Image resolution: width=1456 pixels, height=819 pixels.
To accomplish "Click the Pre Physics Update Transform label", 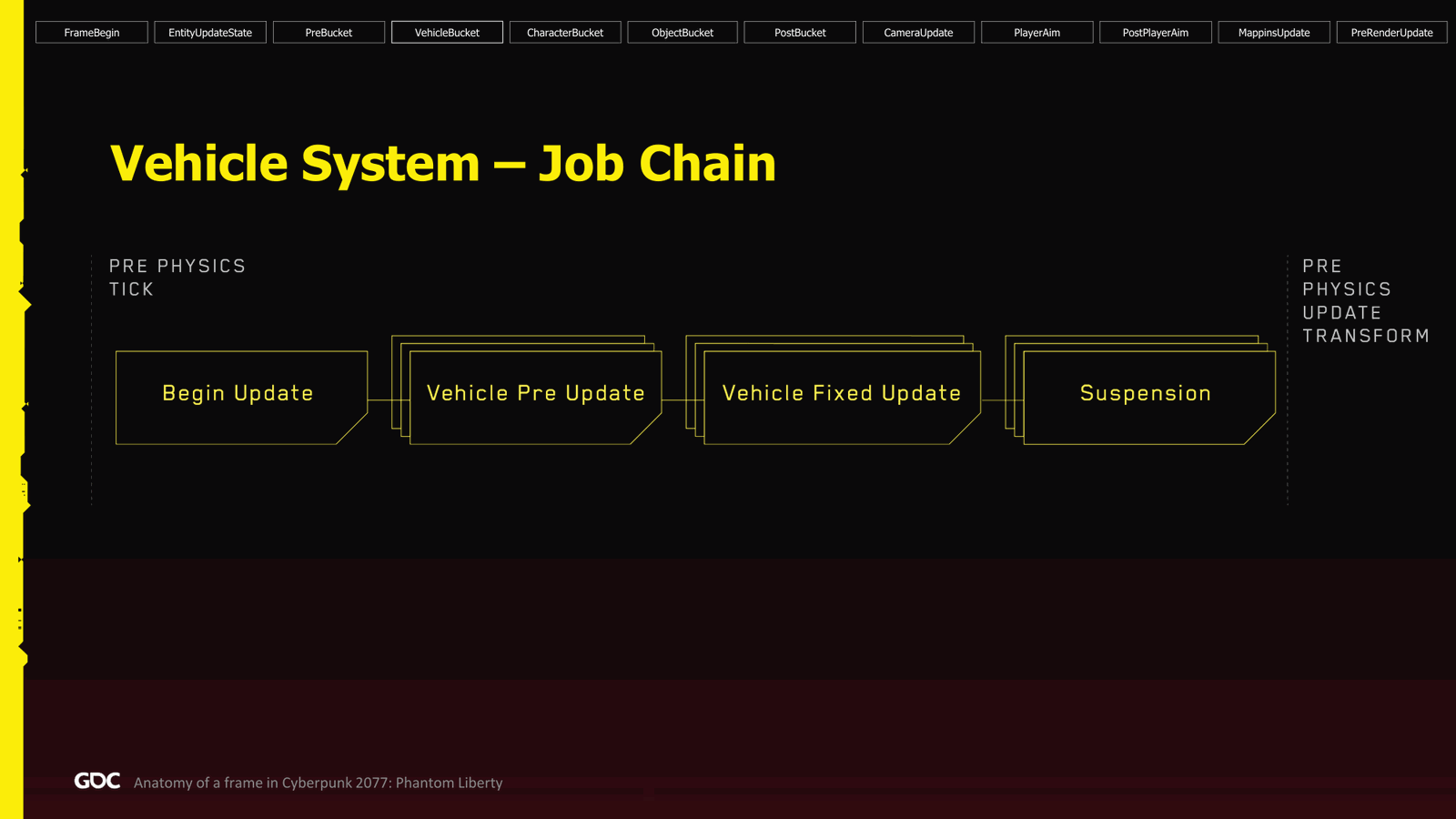I will (1366, 301).
